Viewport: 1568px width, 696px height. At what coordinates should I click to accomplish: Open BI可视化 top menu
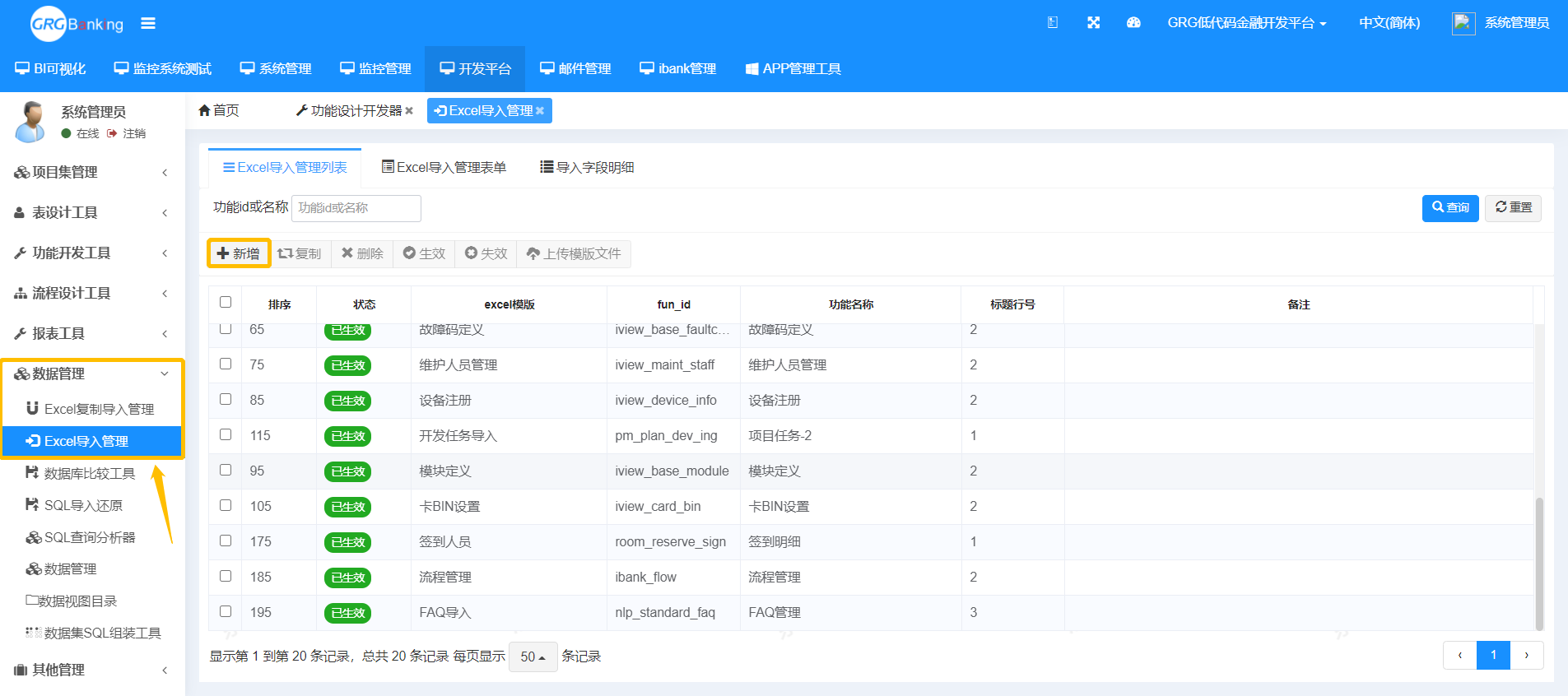50,69
